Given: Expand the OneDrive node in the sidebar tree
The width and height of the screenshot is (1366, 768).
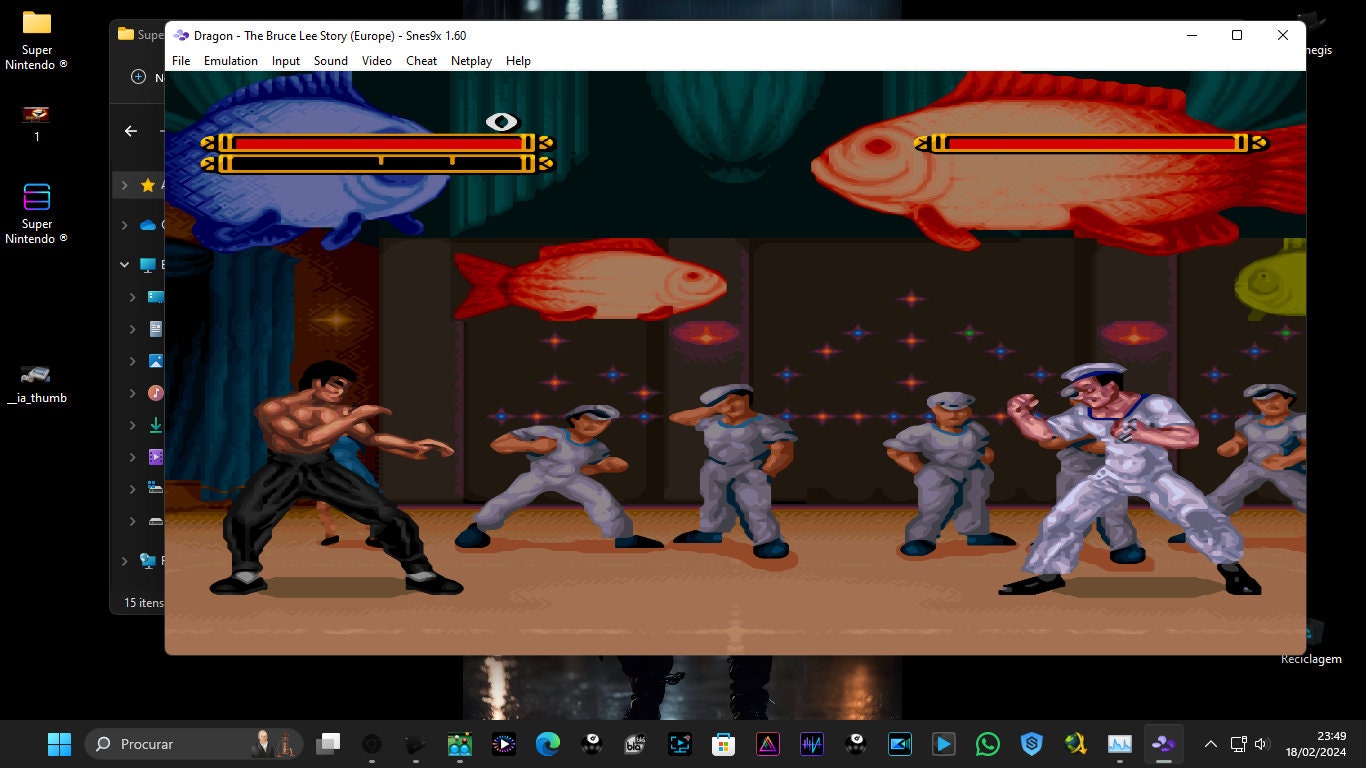Looking at the screenshot, I should (124, 225).
